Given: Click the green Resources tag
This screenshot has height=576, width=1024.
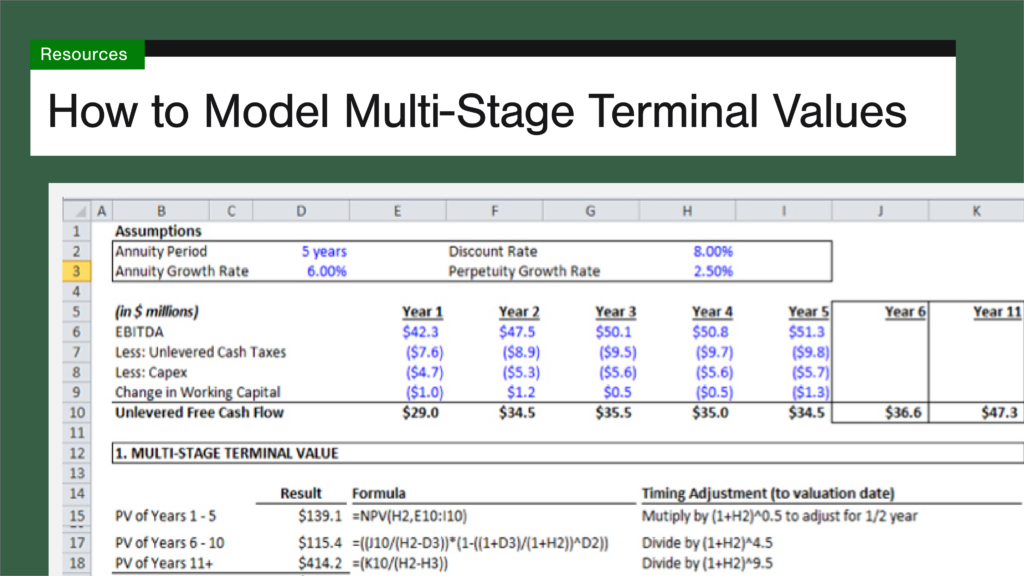Looking at the screenshot, I should pyautogui.click(x=86, y=54).
